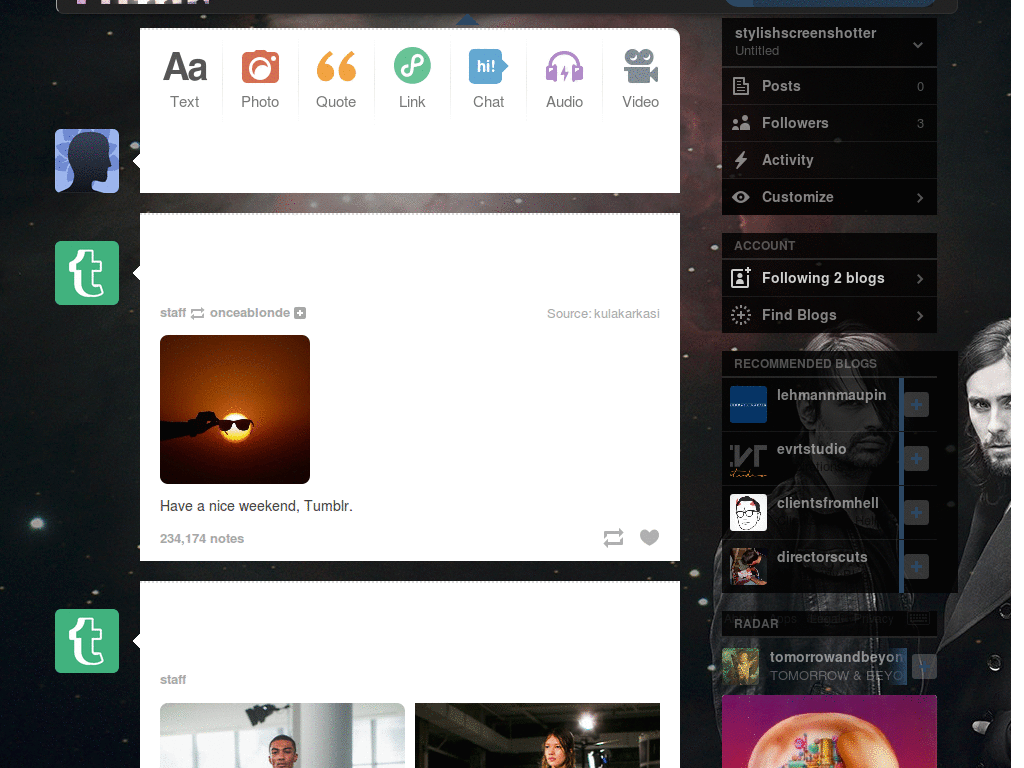Create a new Link post

pyautogui.click(x=412, y=79)
